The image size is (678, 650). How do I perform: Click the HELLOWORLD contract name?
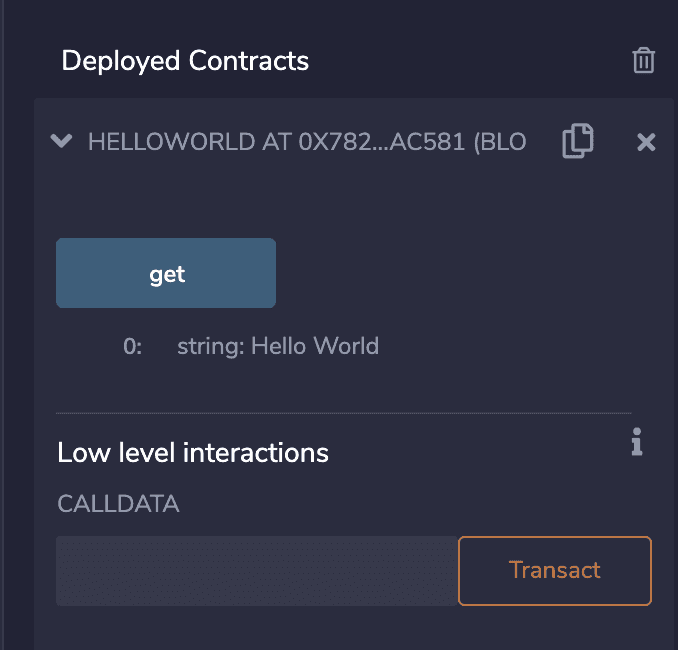click(172, 142)
